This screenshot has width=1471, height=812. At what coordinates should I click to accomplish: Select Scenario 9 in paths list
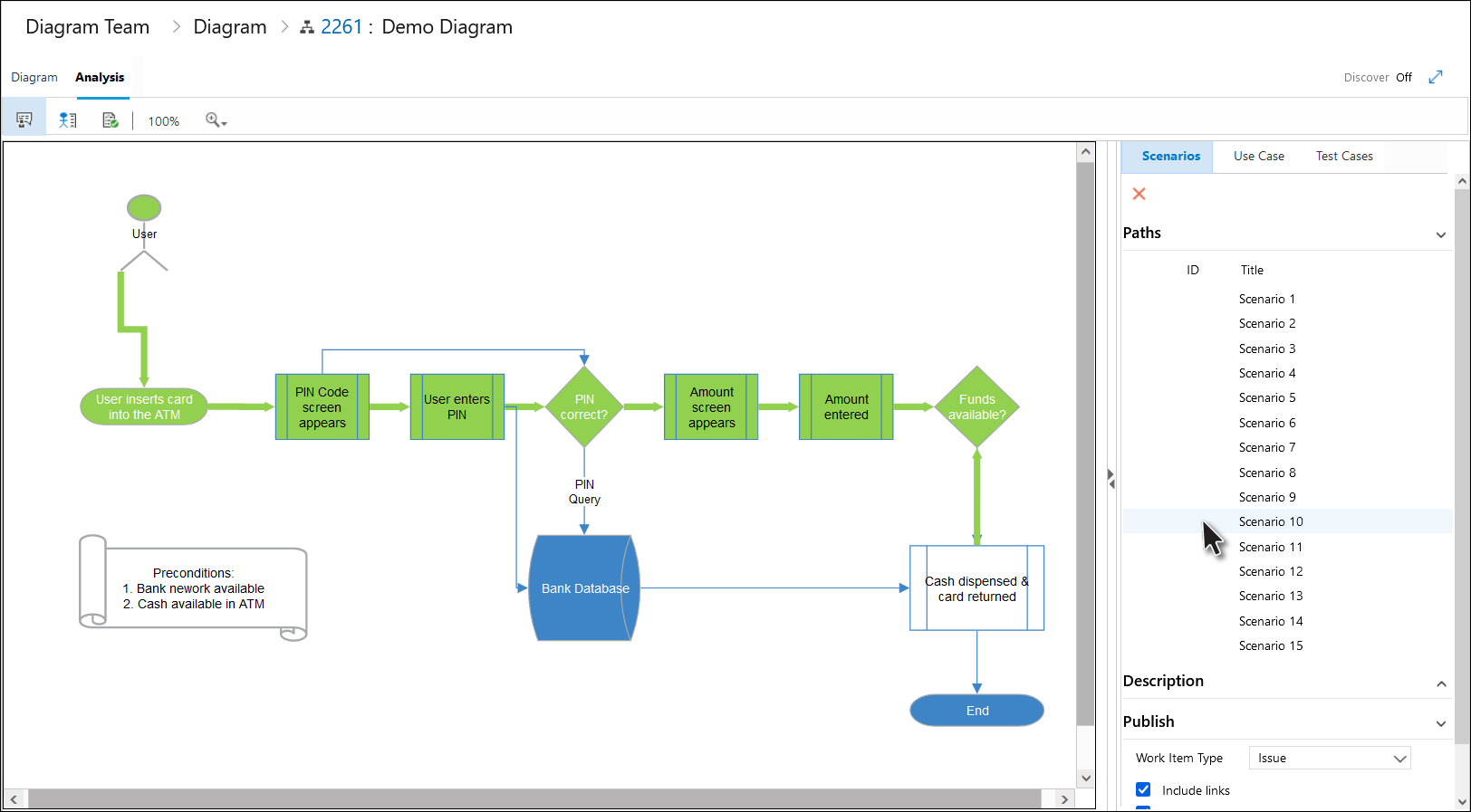pos(1286,497)
